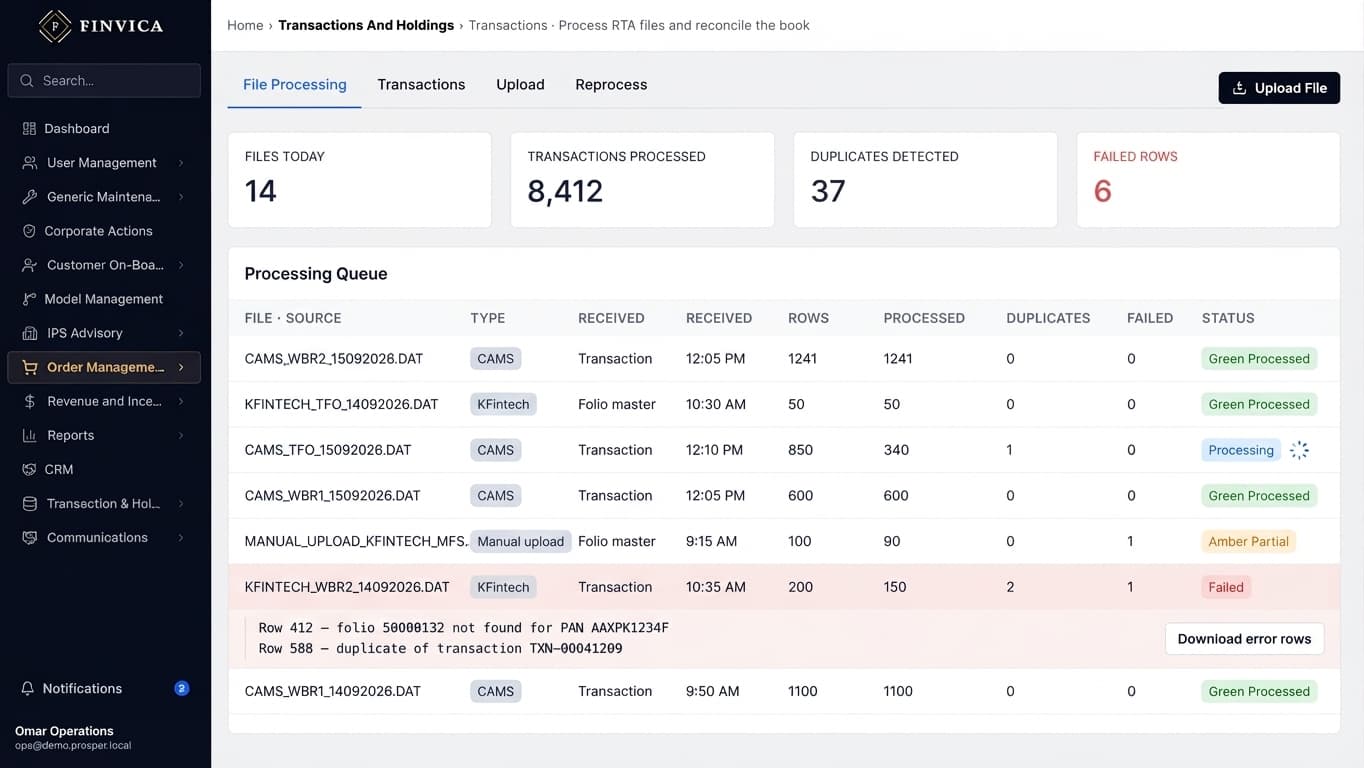Click the notifications count badge
This screenshot has width=1364, height=768.
click(182, 688)
